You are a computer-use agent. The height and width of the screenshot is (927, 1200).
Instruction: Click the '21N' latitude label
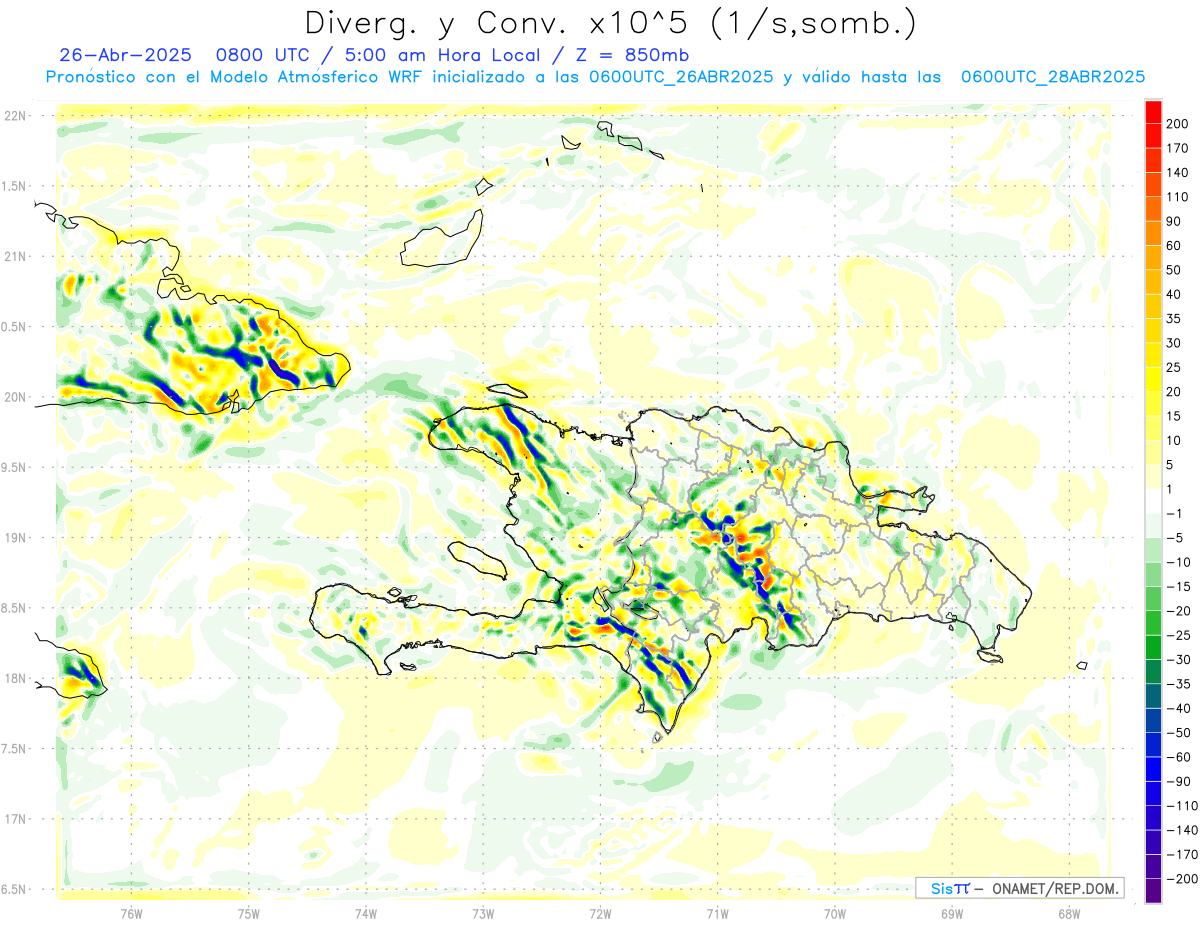pyautogui.click(x=15, y=256)
